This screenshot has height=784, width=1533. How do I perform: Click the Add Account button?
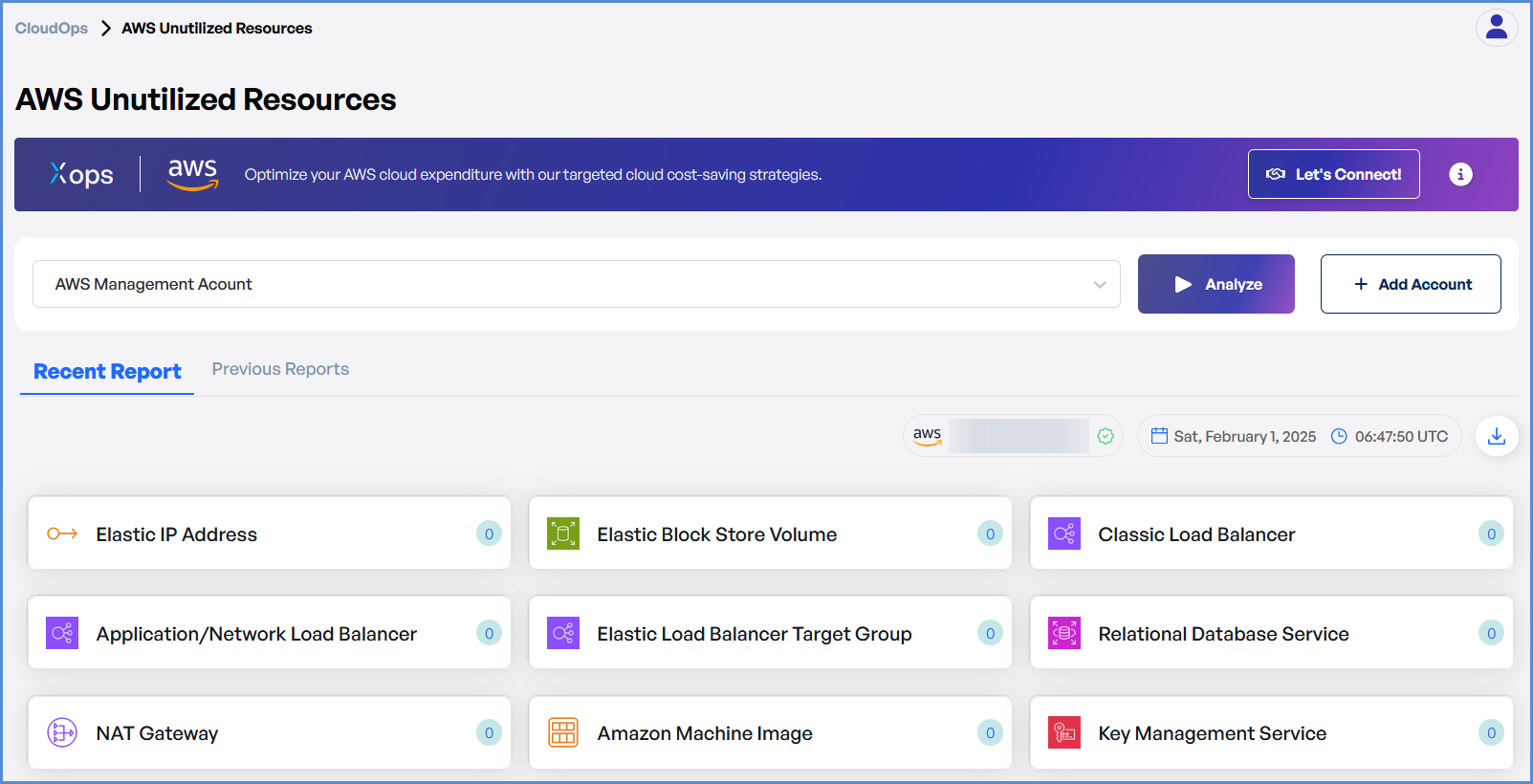click(1411, 284)
